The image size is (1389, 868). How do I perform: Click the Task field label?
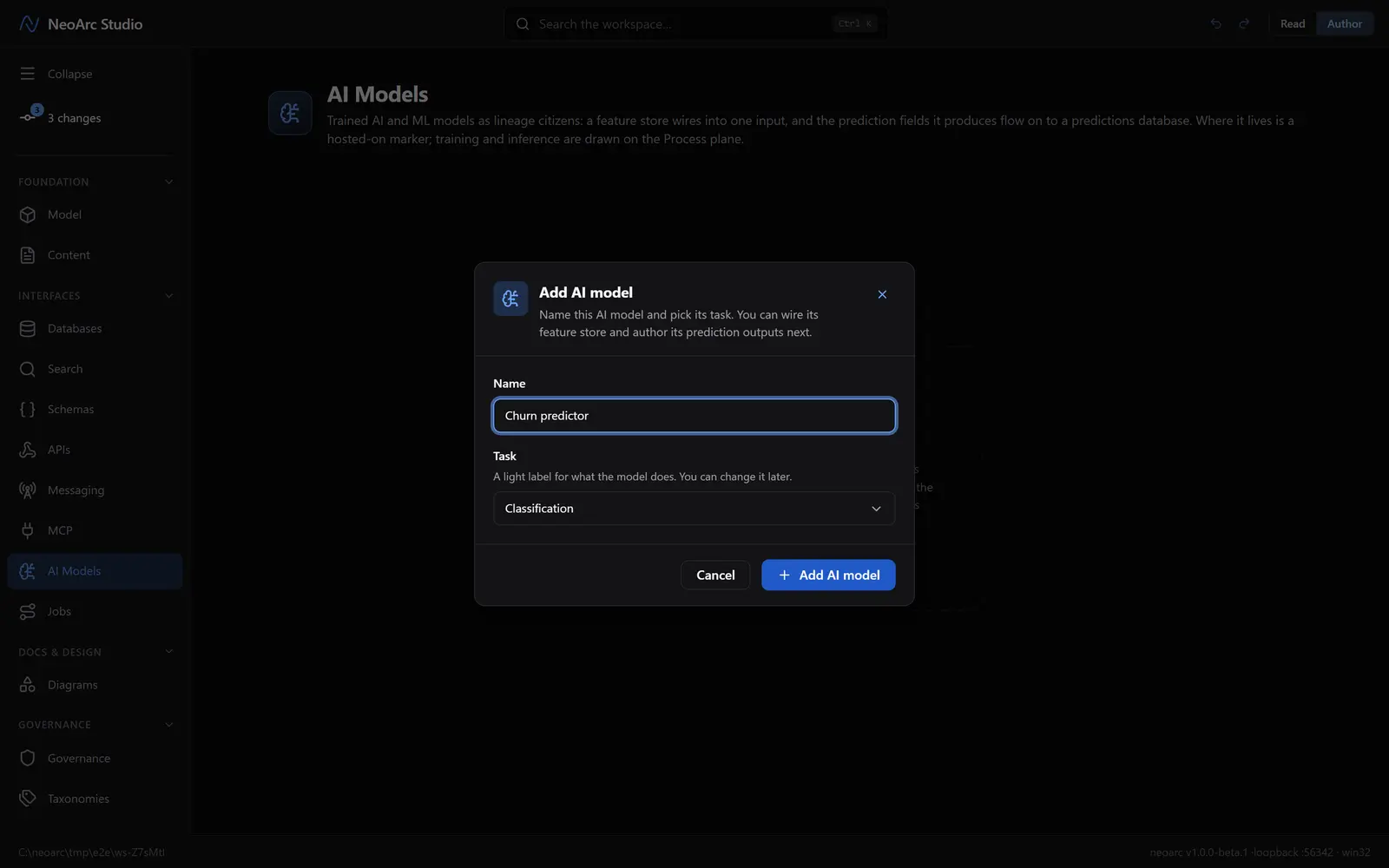point(504,457)
